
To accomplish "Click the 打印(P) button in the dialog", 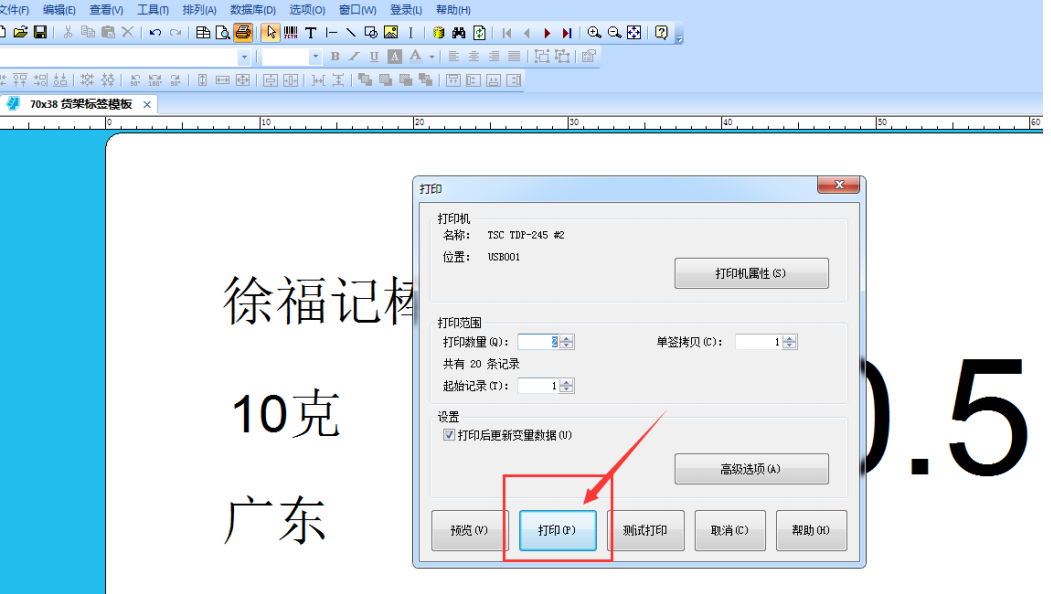I will pos(557,530).
